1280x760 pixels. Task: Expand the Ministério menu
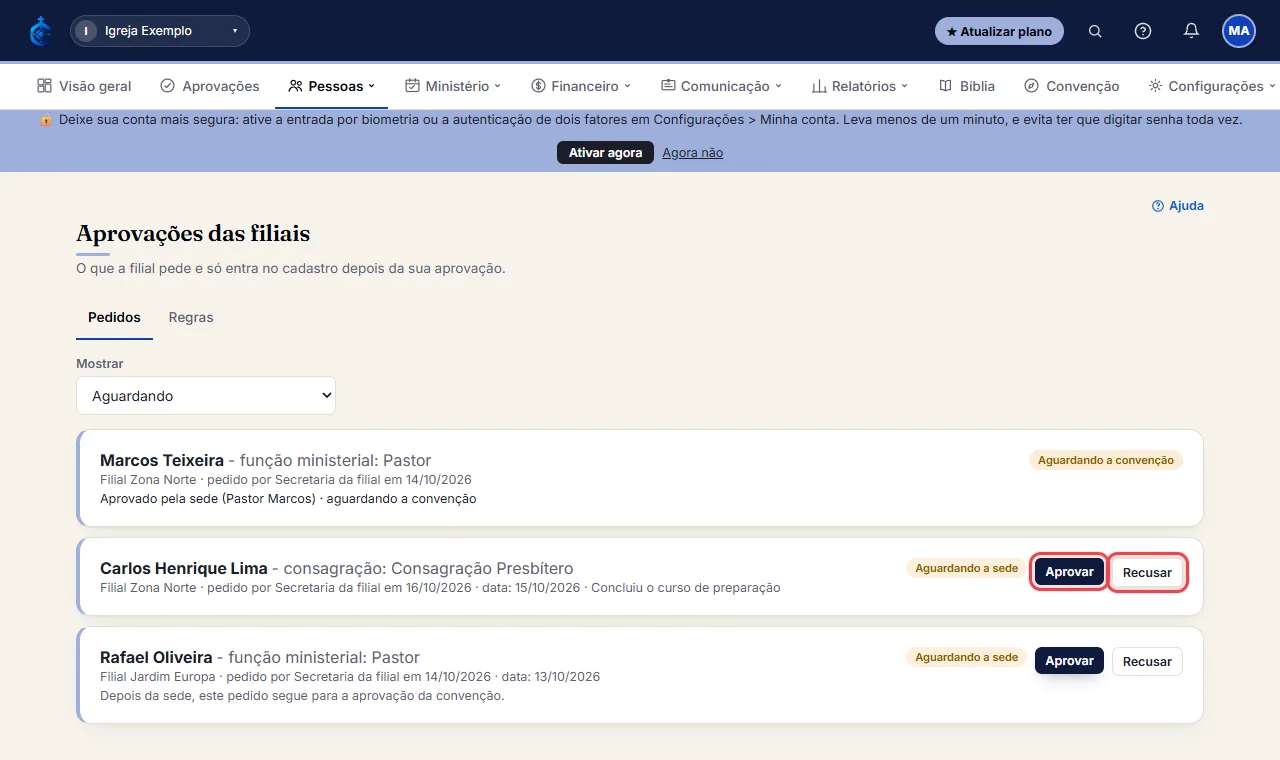click(x=453, y=86)
